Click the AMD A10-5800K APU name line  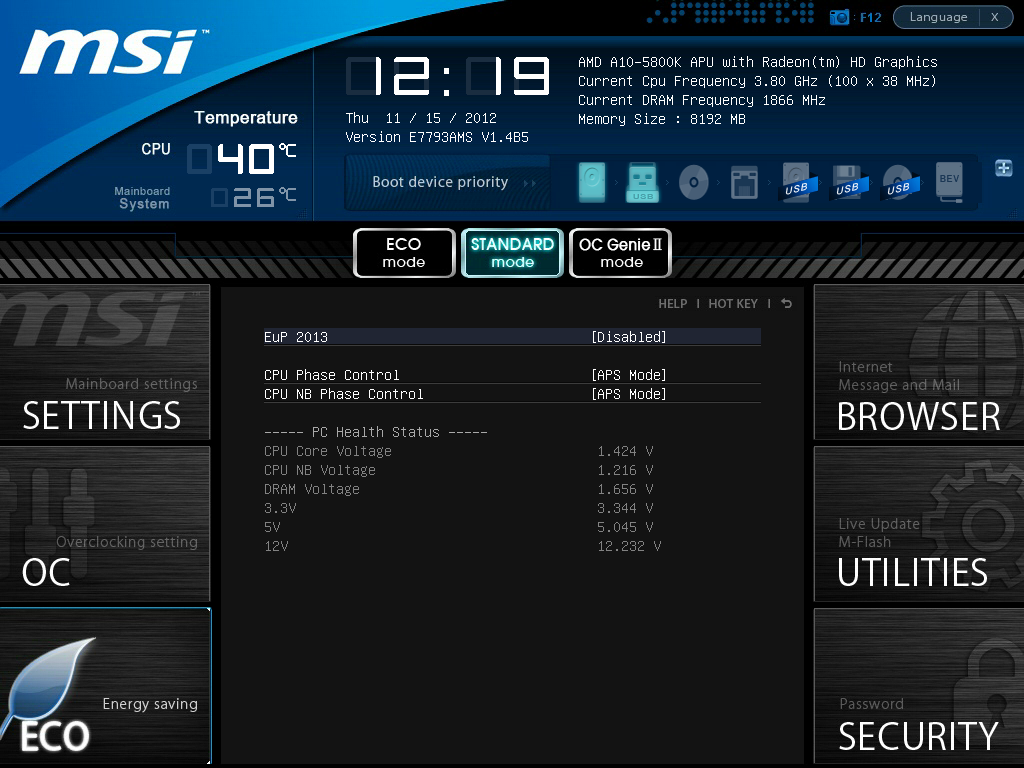(x=758, y=62)
